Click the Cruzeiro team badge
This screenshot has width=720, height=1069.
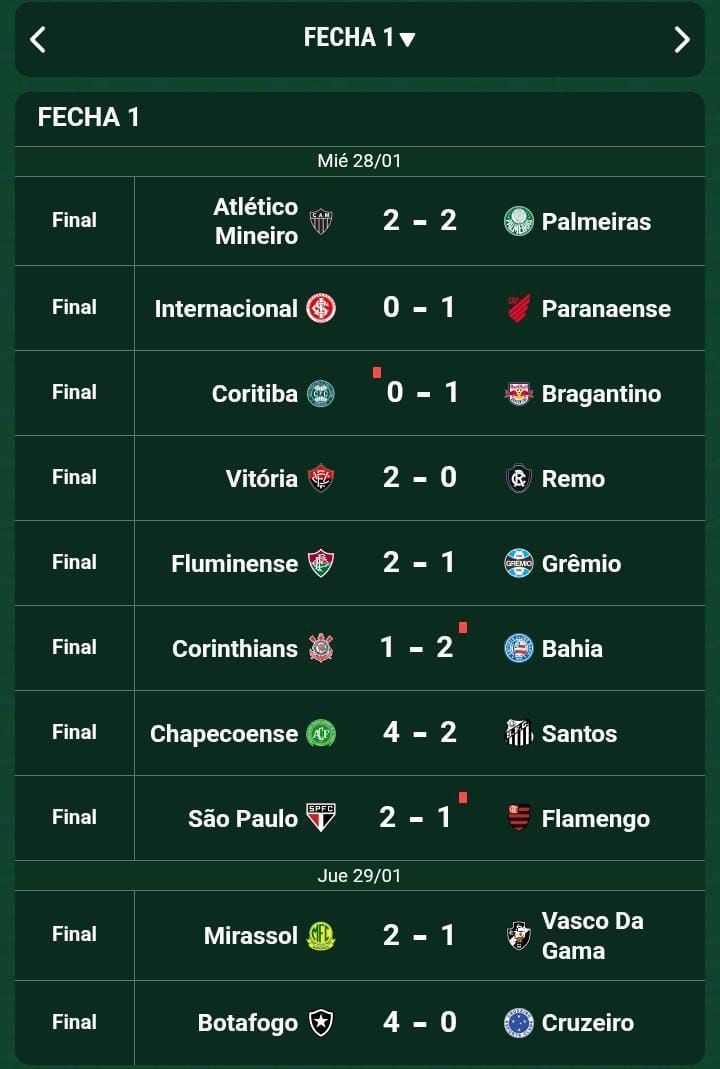tap(518, 1022)
